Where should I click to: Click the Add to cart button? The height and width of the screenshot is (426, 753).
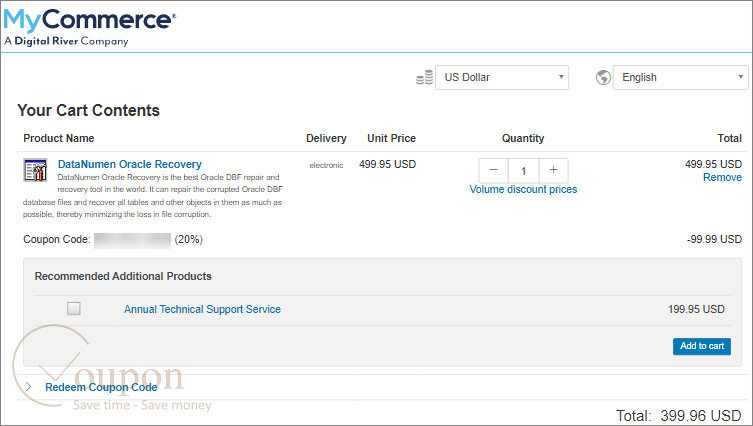point(702,346)
